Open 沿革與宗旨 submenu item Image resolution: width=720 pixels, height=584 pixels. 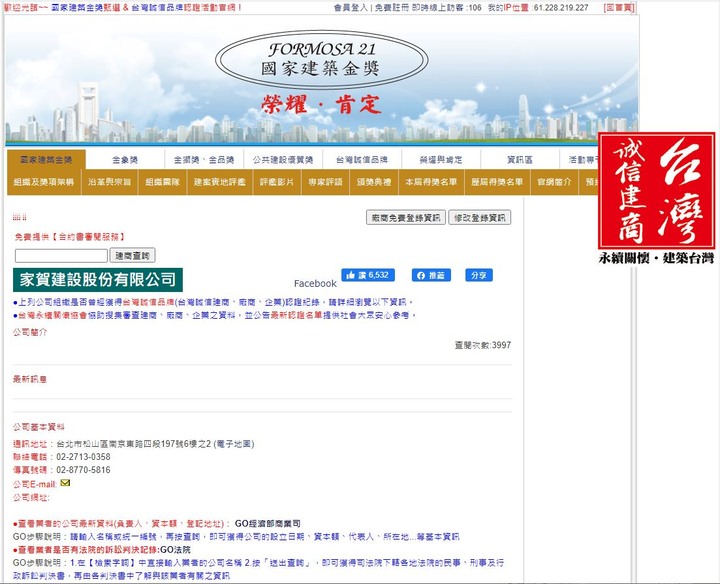(109, 182)
